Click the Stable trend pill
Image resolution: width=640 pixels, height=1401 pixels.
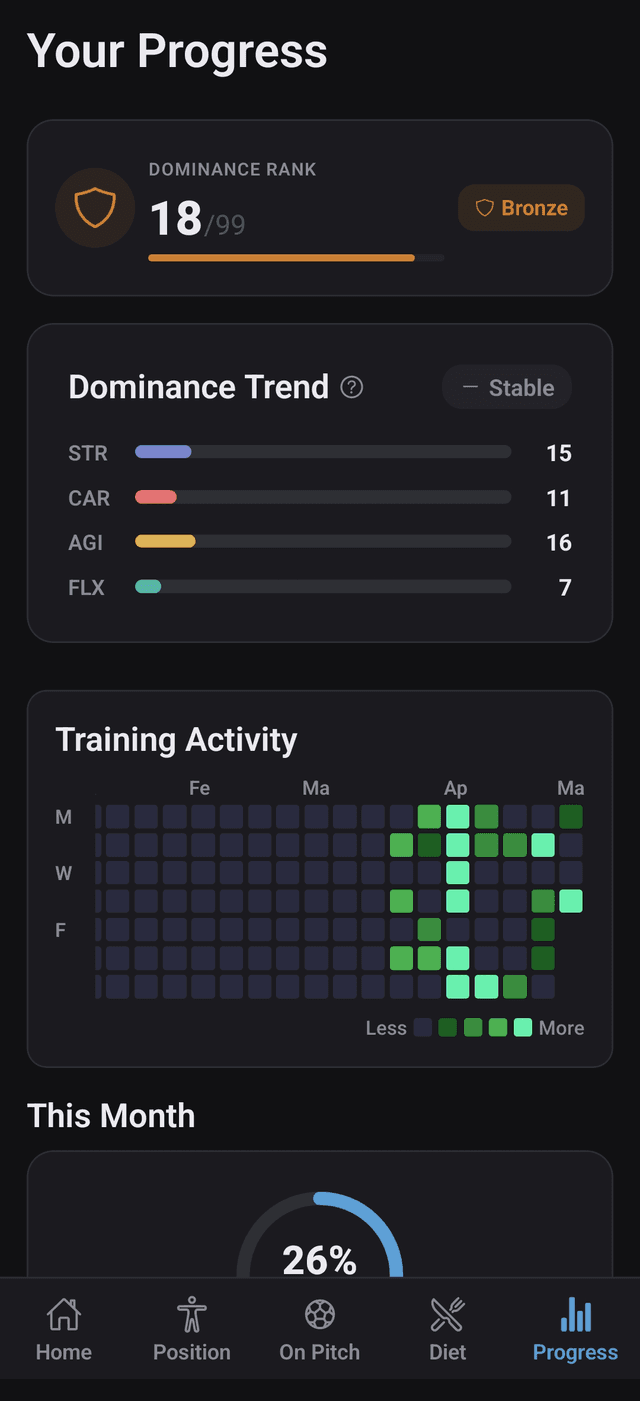click(x=507, y=388)
